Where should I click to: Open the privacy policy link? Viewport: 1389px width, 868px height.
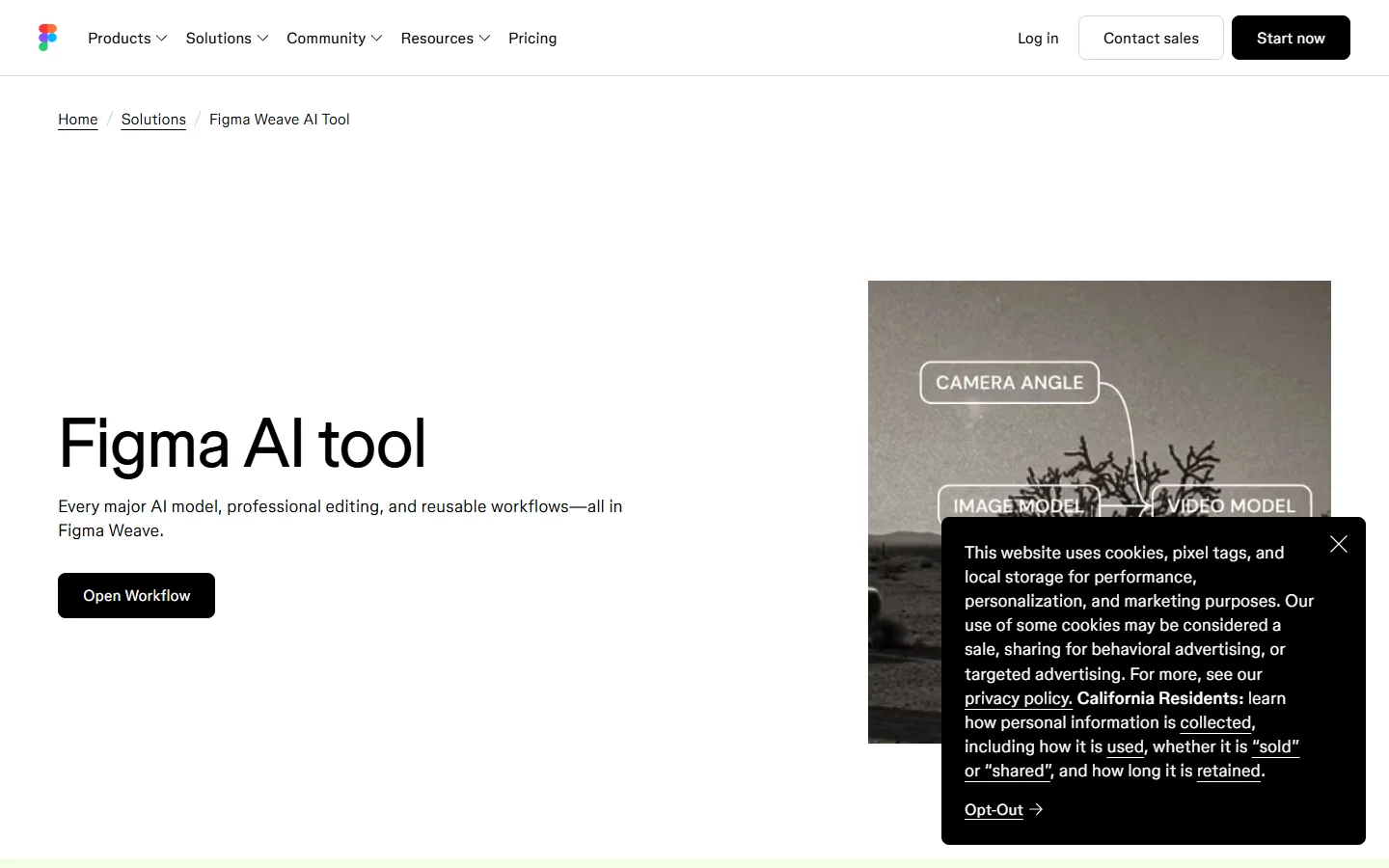point(1018,698)
